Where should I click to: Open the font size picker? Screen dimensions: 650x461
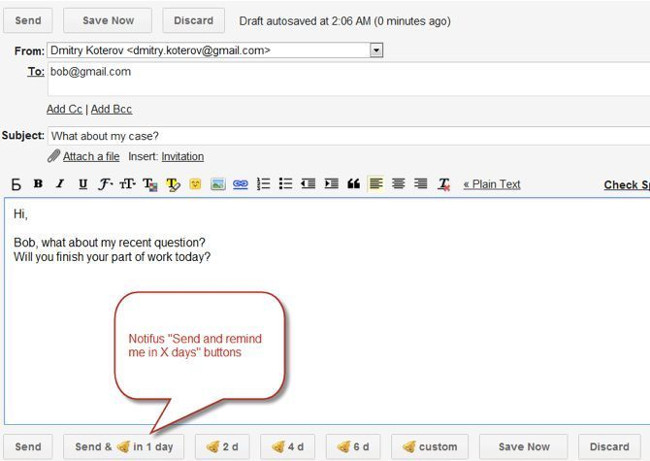[127, 184]
